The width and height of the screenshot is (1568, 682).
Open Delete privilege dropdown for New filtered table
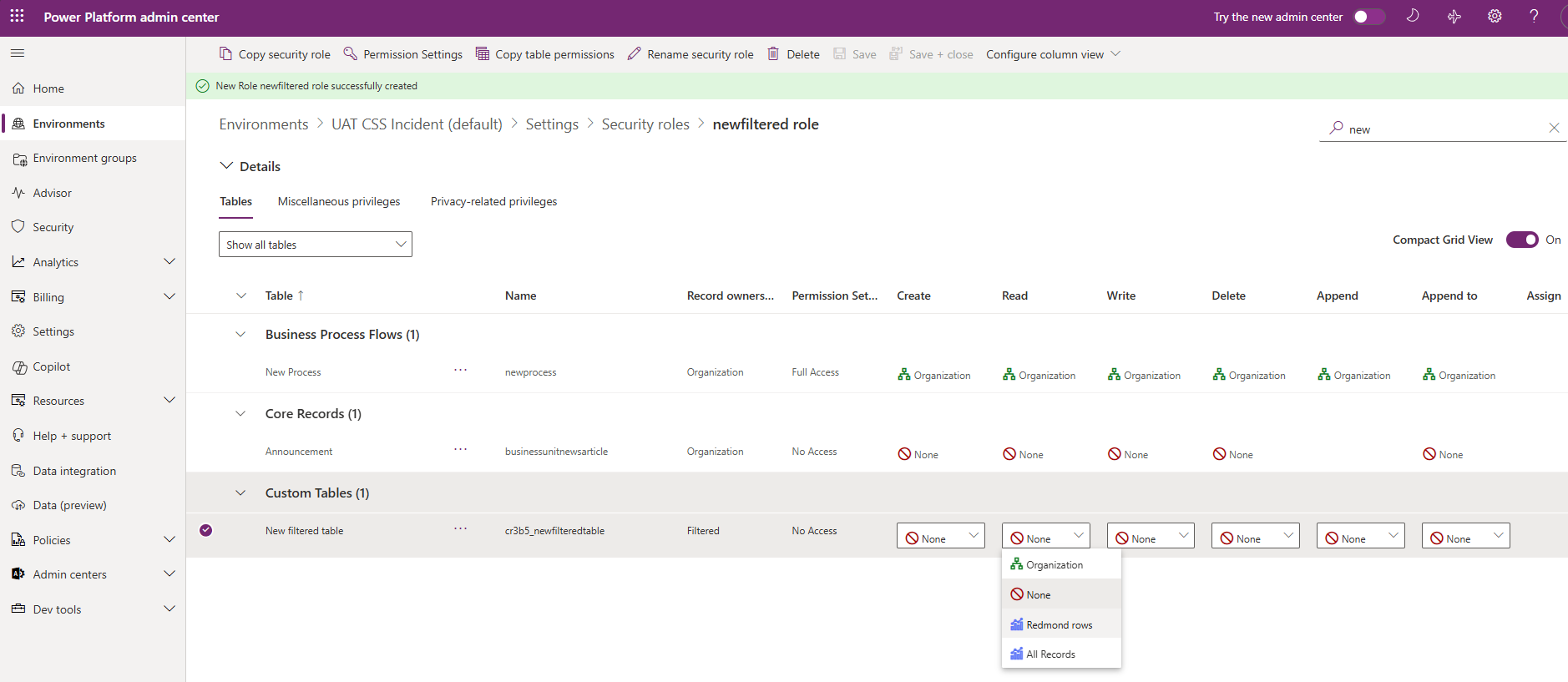click(x=1256, y=536)
